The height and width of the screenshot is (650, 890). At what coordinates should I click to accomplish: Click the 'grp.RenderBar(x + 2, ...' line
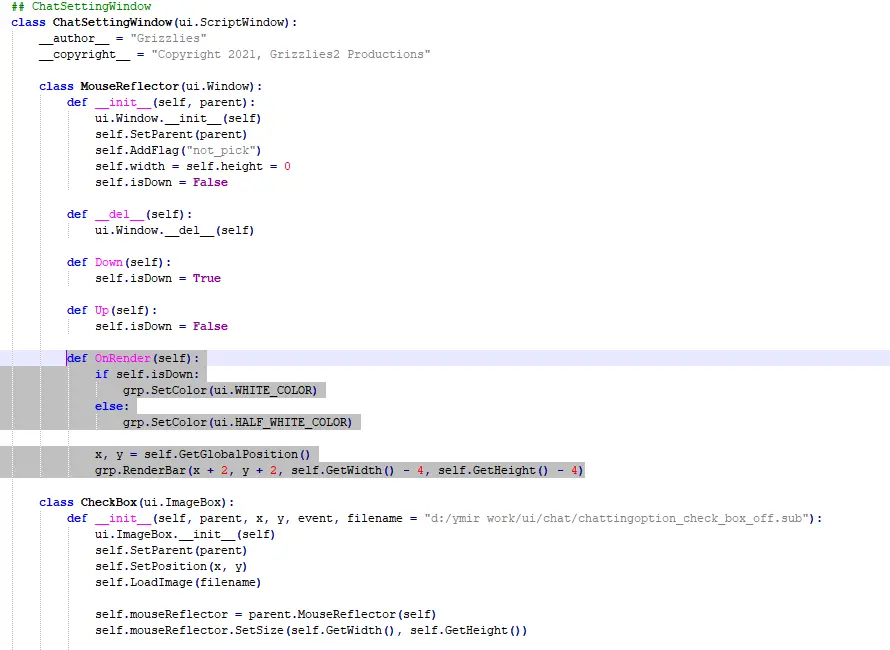point(339,470)
